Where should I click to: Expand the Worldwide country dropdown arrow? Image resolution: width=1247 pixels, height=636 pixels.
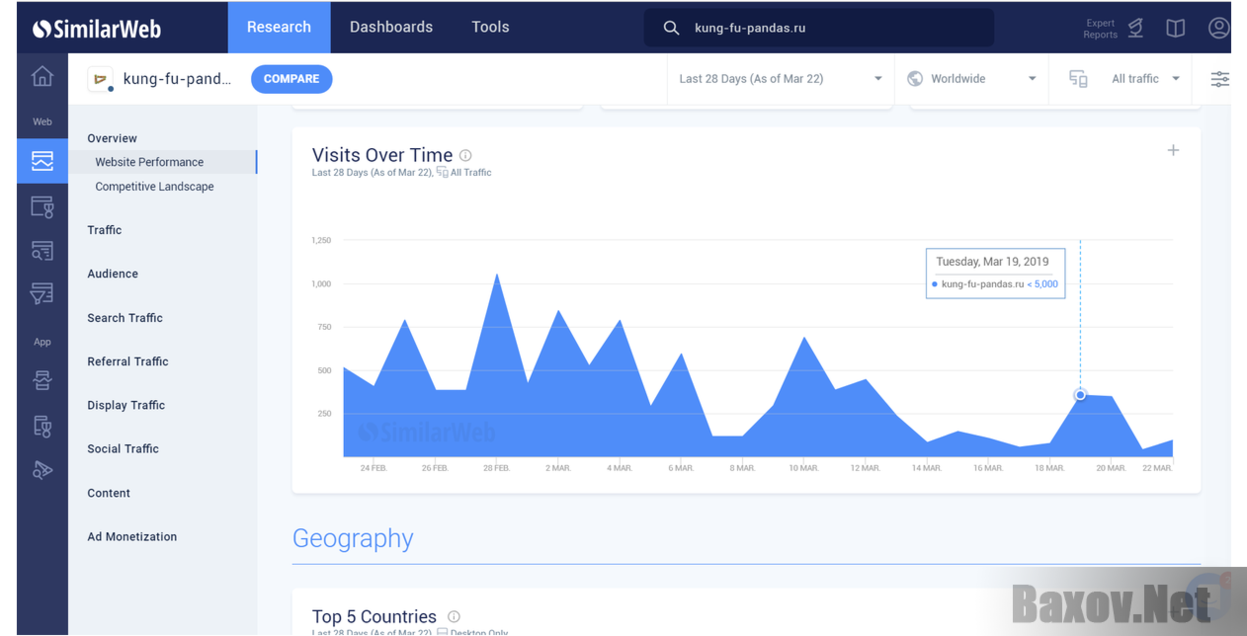point(1032,79)
